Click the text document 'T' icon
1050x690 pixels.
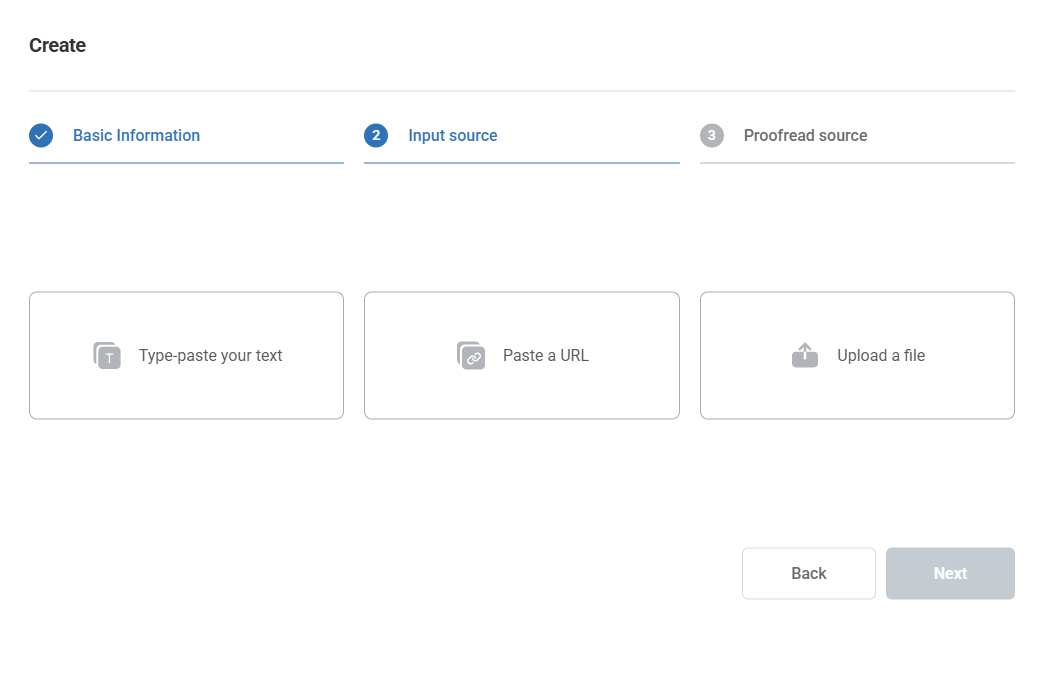click(x=107, y=355)
